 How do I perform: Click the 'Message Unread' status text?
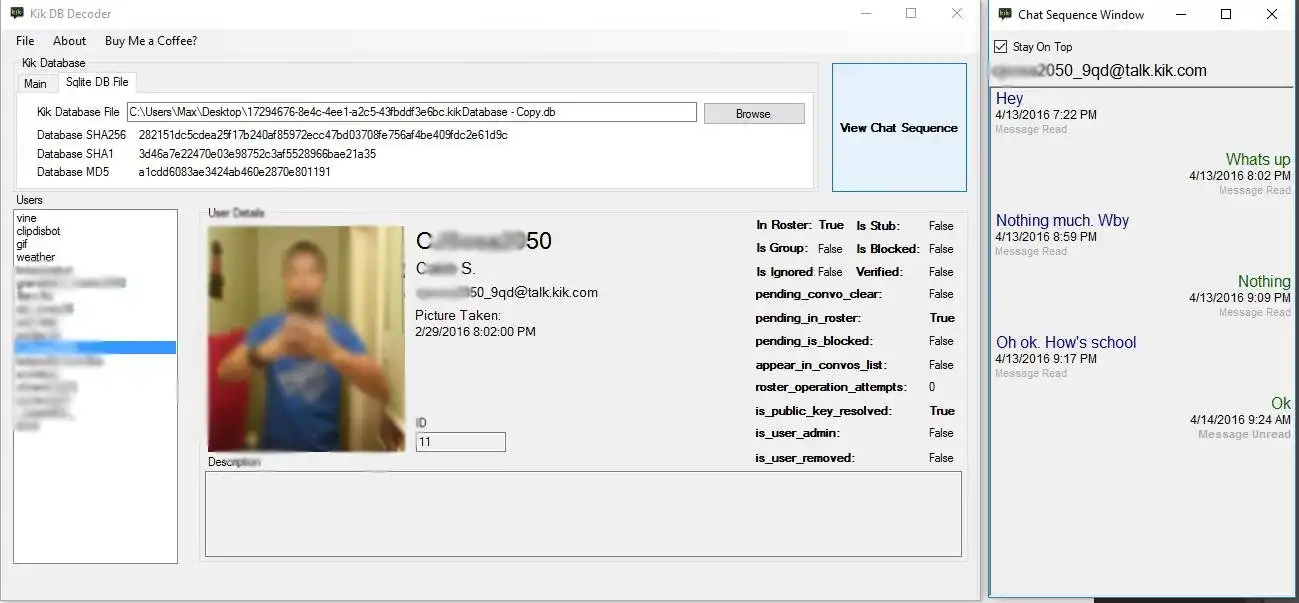coord(1244,435)
